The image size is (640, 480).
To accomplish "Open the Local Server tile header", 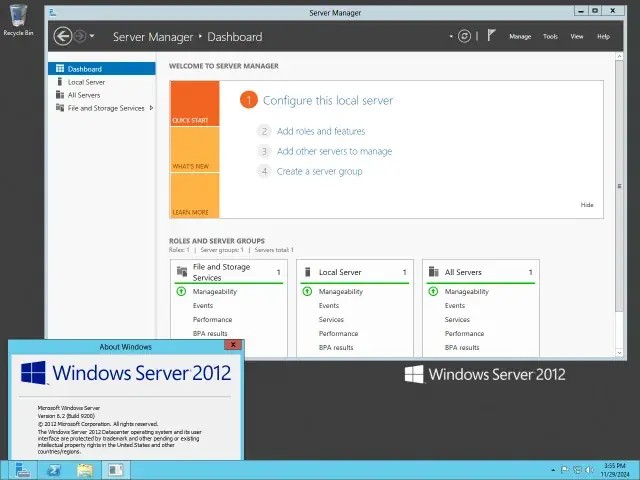I will [x=354, y=272].
